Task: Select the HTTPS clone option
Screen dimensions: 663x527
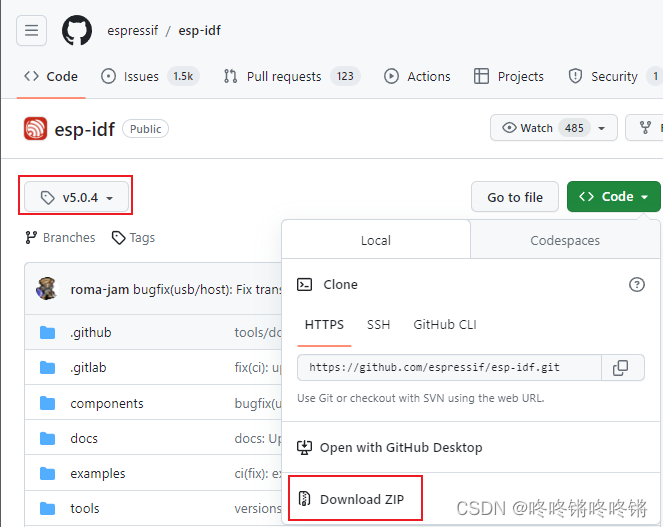Action: 324,324
